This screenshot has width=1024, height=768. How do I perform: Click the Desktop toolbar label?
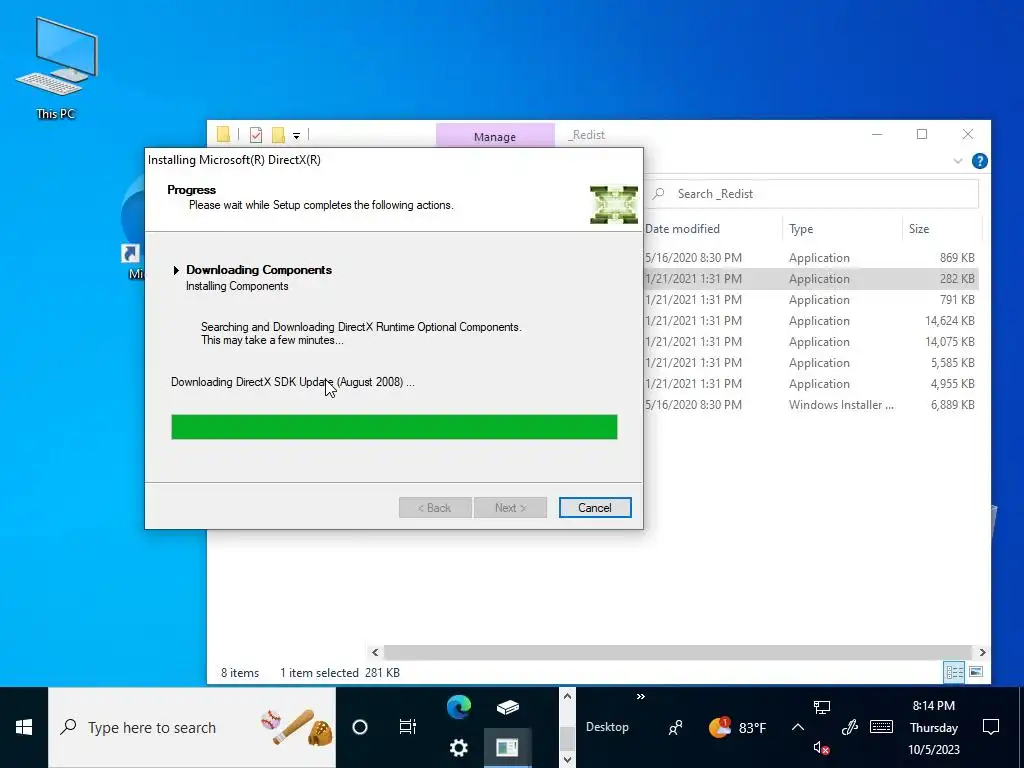[607, 727]
